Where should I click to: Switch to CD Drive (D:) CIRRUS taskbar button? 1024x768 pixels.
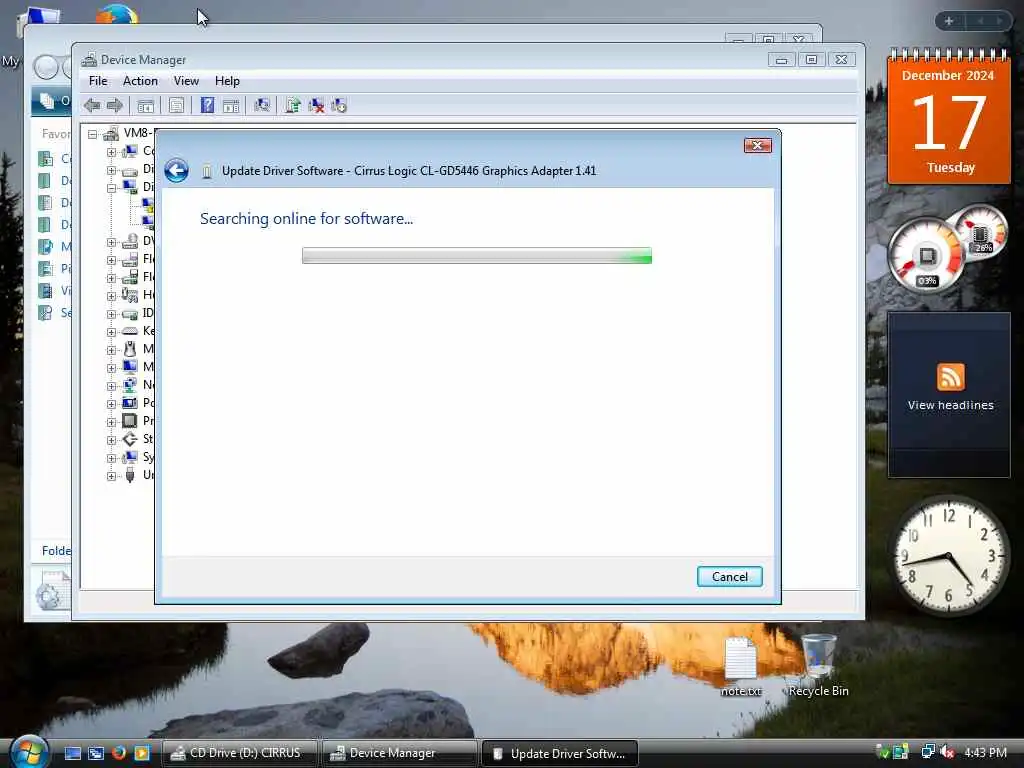pyautogui.click(x=240, y=753)
